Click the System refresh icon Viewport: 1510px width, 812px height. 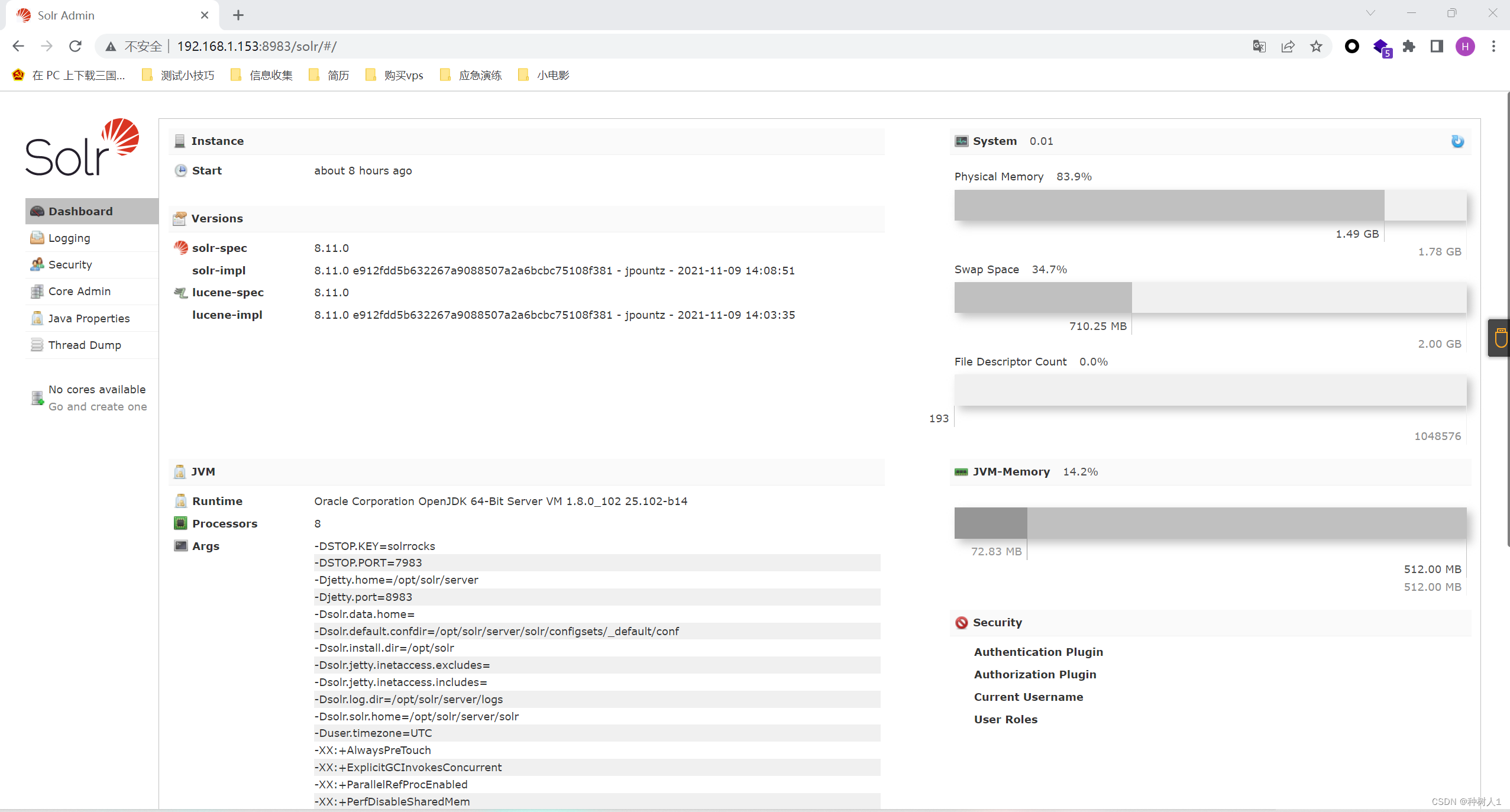point(1457,141)
